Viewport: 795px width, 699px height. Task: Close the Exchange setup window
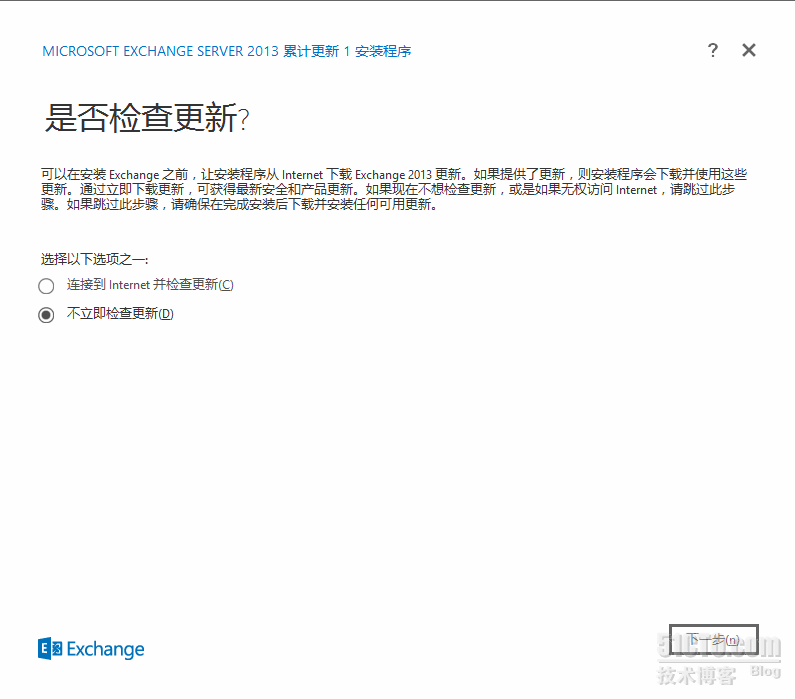point(749,50)
